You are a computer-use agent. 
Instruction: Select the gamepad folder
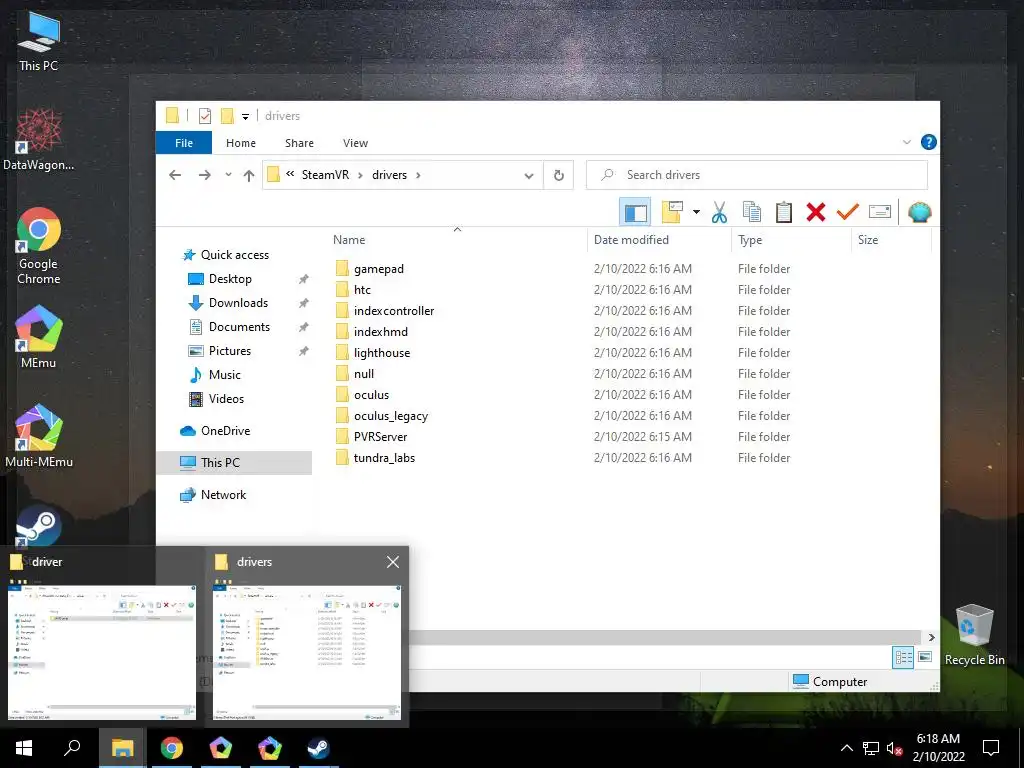tap(379, 269)
